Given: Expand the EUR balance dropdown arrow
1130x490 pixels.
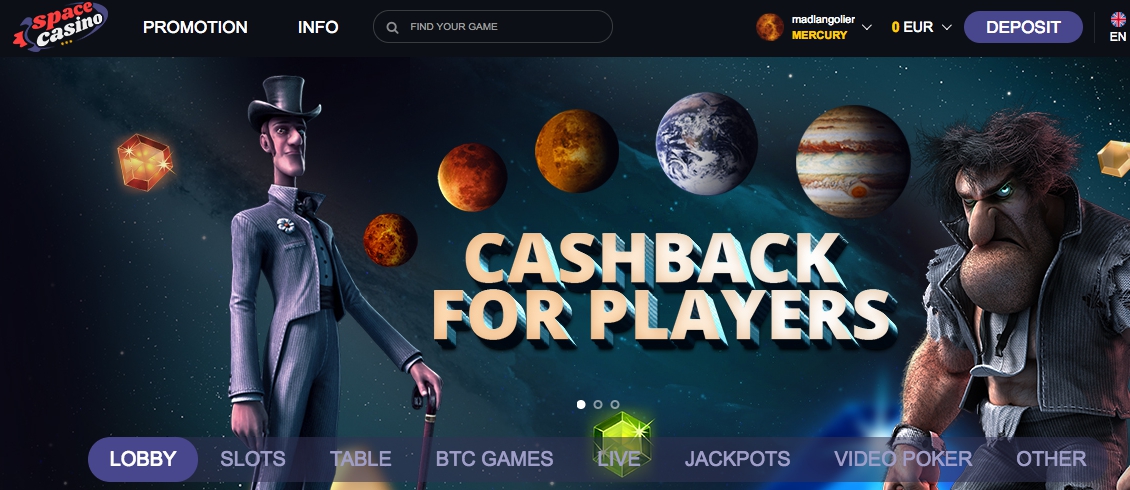Looking at the screenshot, I should click(x=947, y=27).
